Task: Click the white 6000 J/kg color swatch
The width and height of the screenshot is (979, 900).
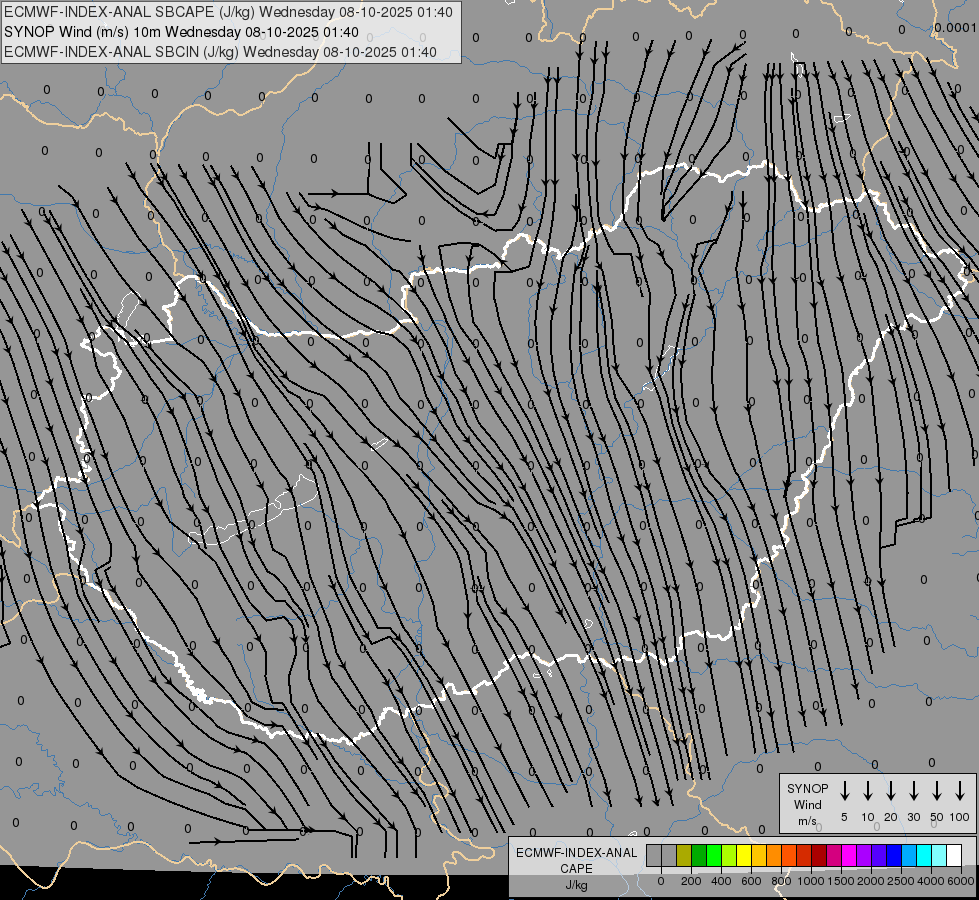Action: (954, 855)
